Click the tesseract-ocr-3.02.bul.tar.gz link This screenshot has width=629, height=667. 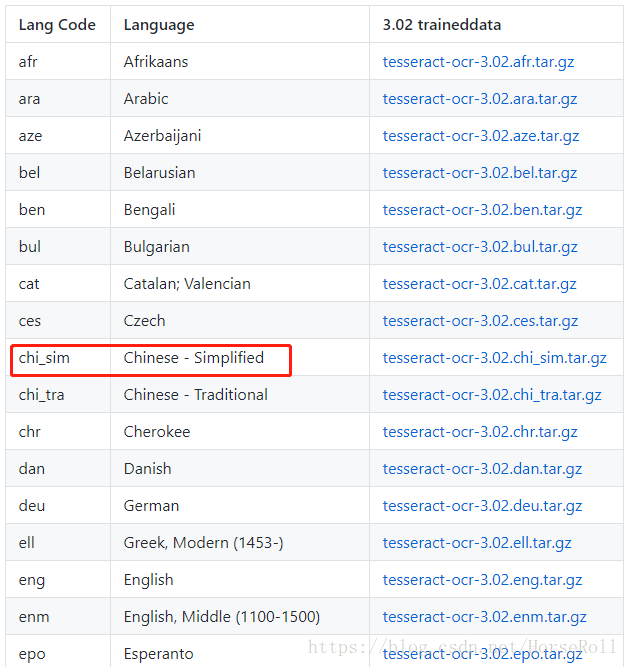click(x=480, y=247)
